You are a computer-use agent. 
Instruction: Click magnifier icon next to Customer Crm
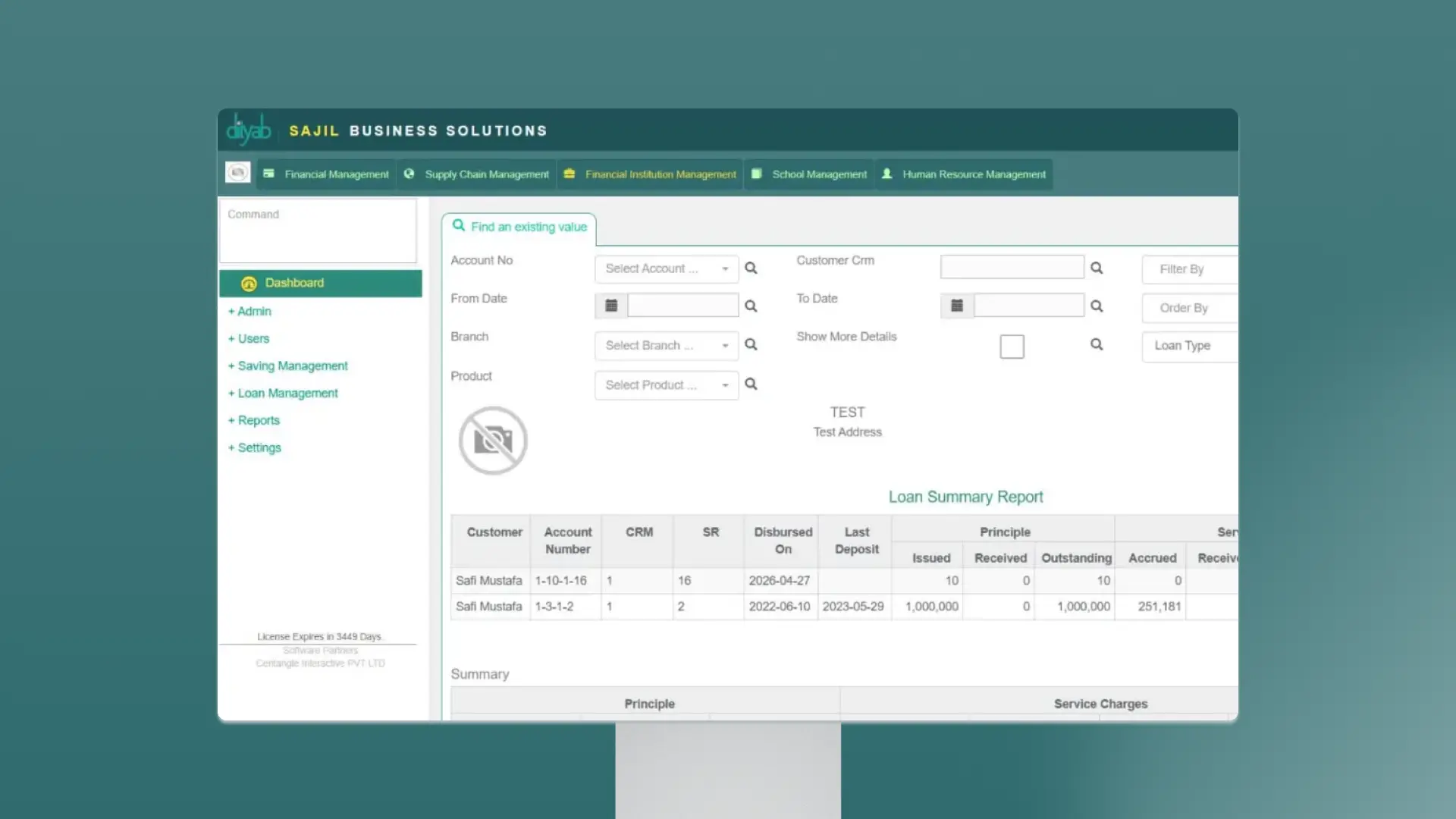(x=1097, y=268)
